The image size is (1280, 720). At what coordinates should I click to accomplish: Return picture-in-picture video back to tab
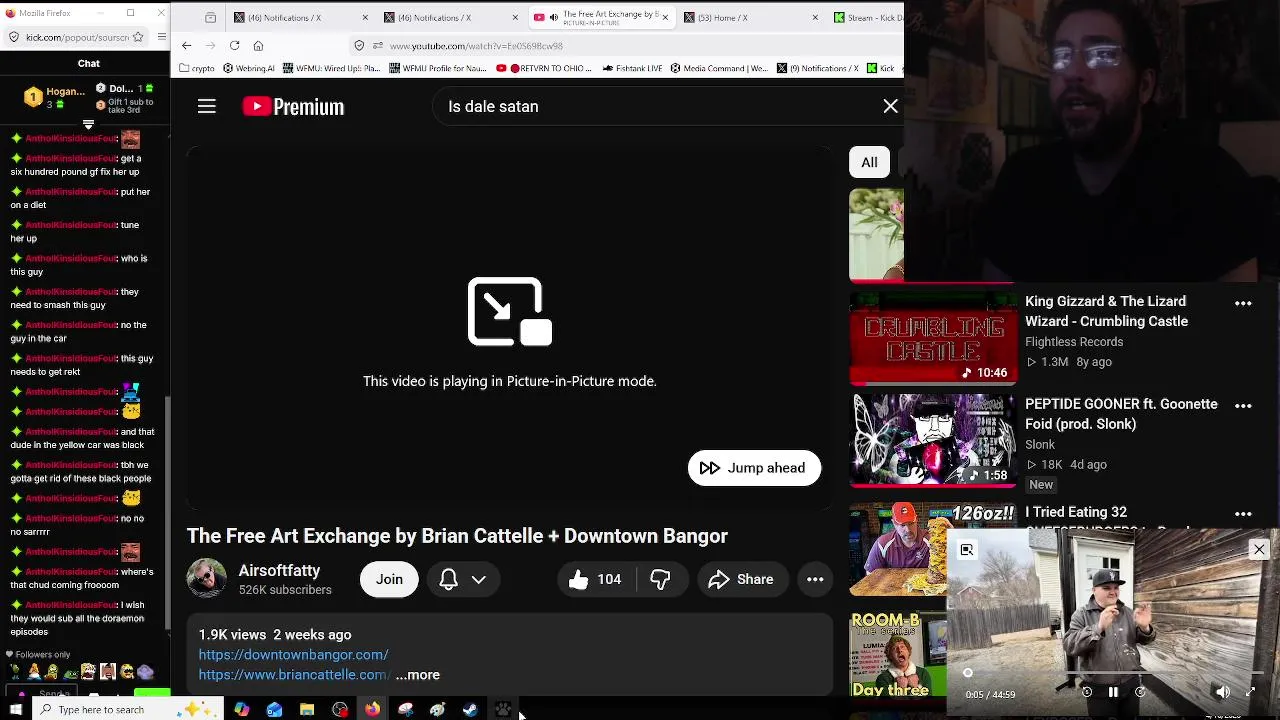pyautogui.click(x=967, y=549)
